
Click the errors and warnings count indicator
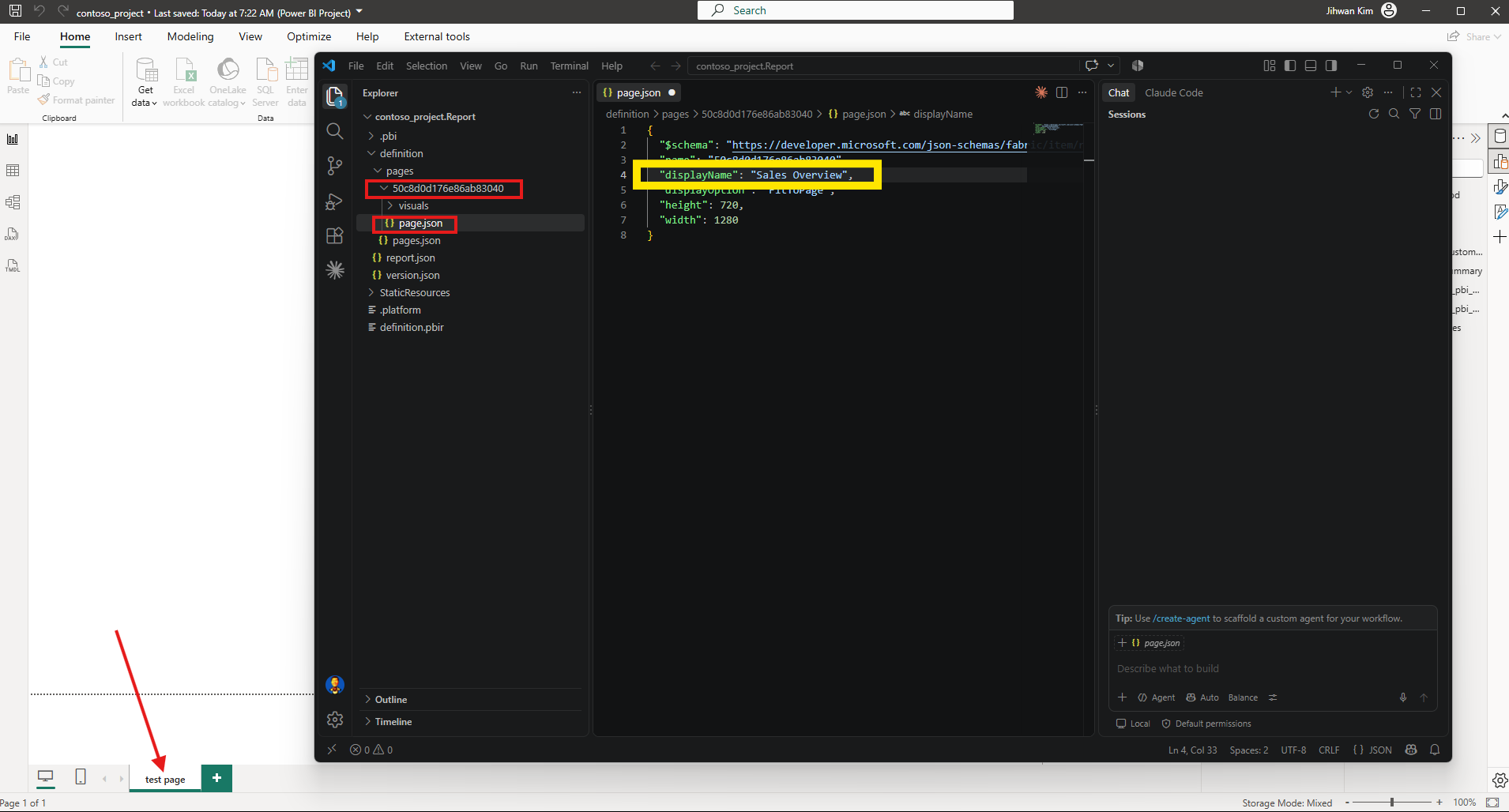click(371, 750)
